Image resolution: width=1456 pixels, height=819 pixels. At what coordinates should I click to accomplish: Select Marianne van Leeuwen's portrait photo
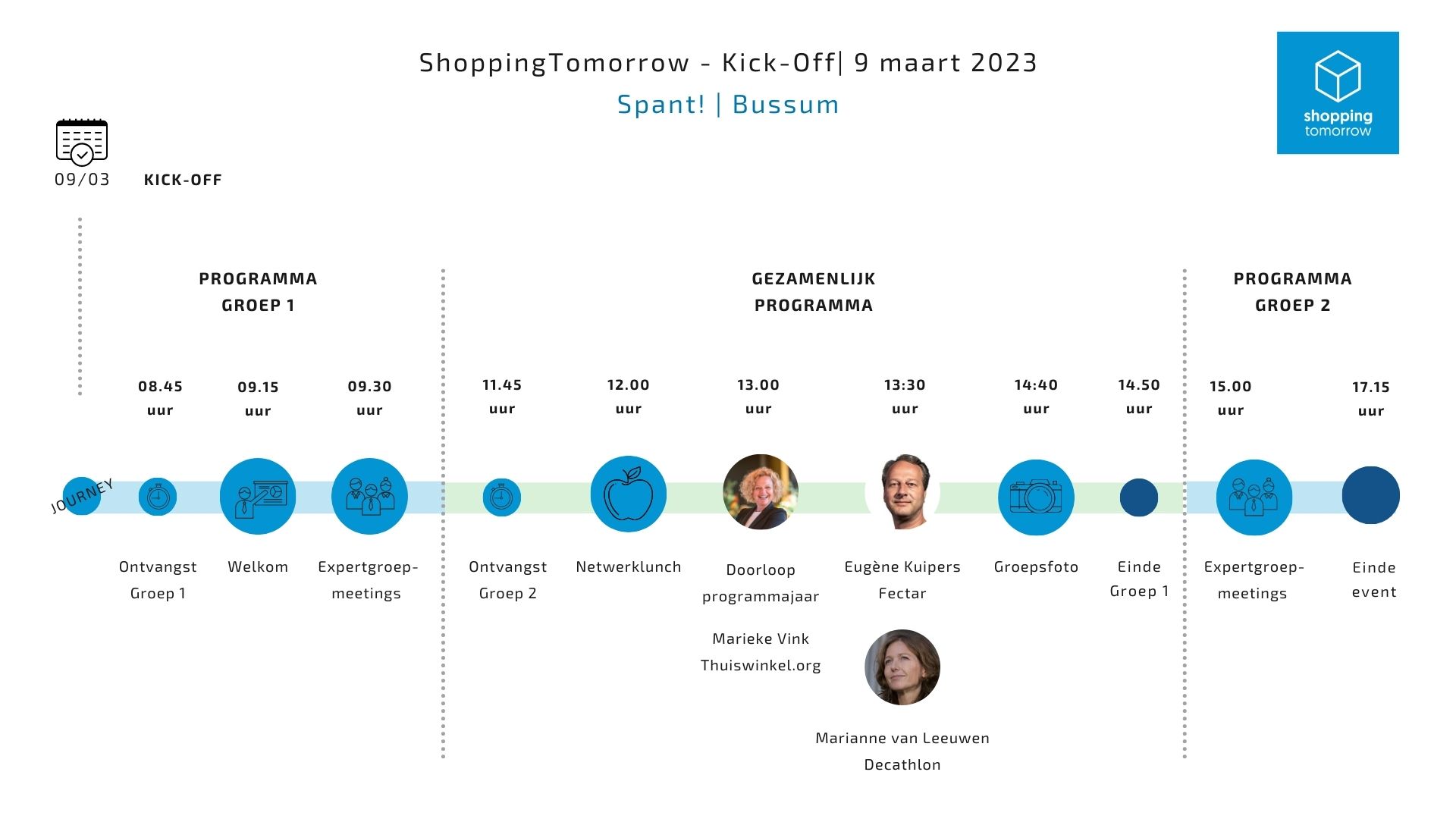pos(902,667)
